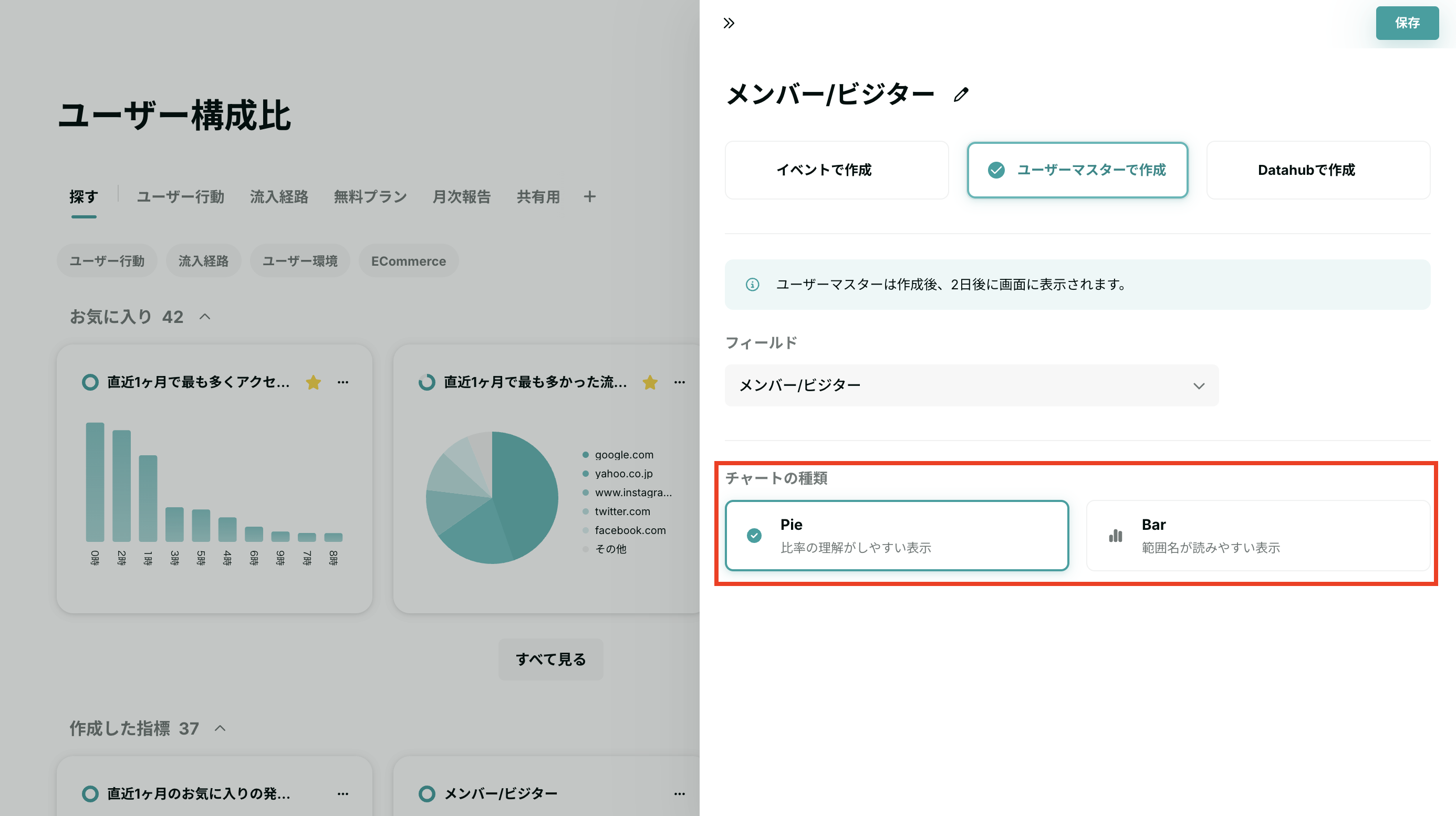Open more options on 直近1ヶ月で最も多くアクセ card
The image size is (1456, 816).
[x=342, y=383]
